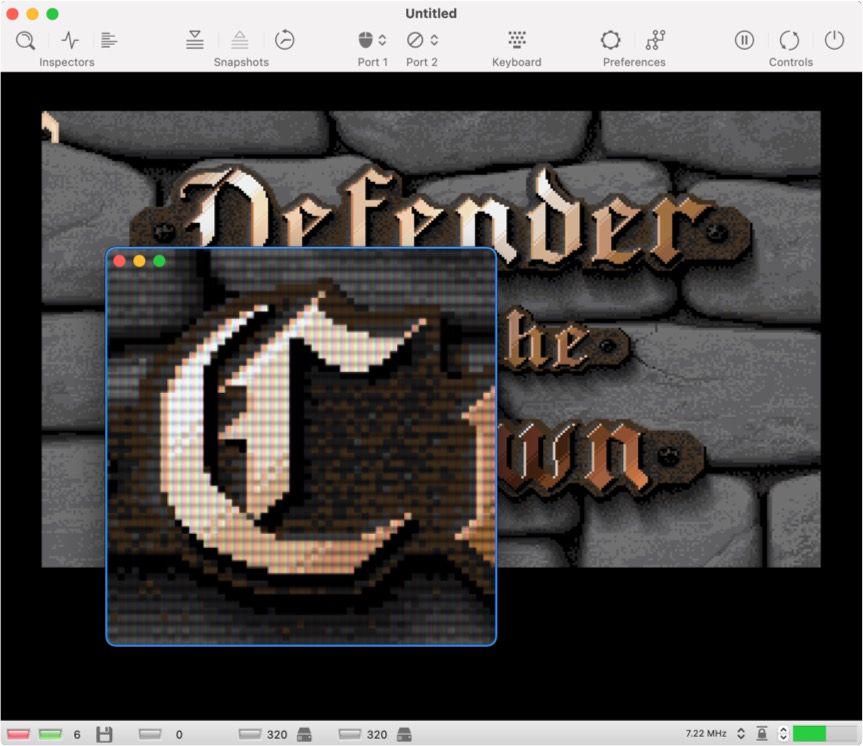Click the floppy disk icon in status bar
The image size is (863, 746).
pyautogui.click(x=104, y=734)
